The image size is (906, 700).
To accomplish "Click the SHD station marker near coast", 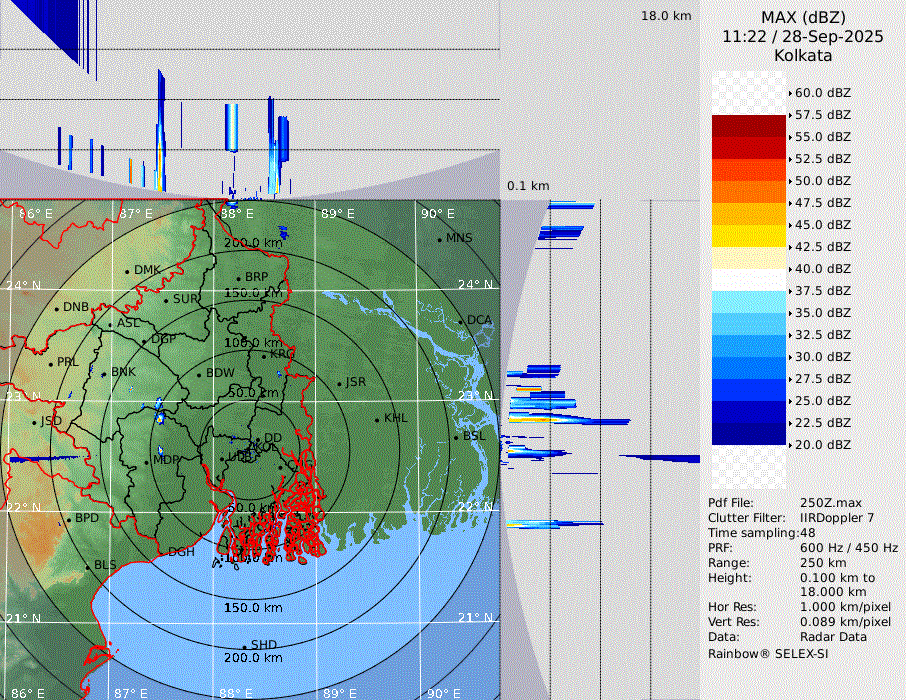I will point(244,646).
